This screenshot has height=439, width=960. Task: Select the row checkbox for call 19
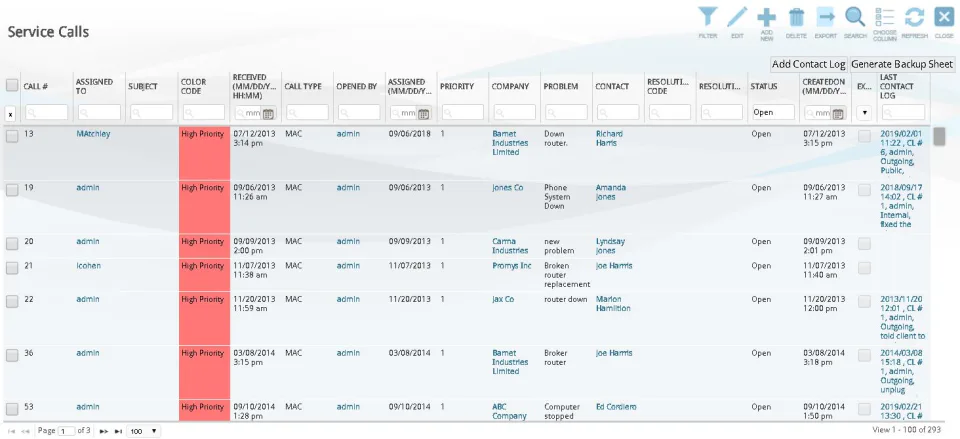(12, 190)
